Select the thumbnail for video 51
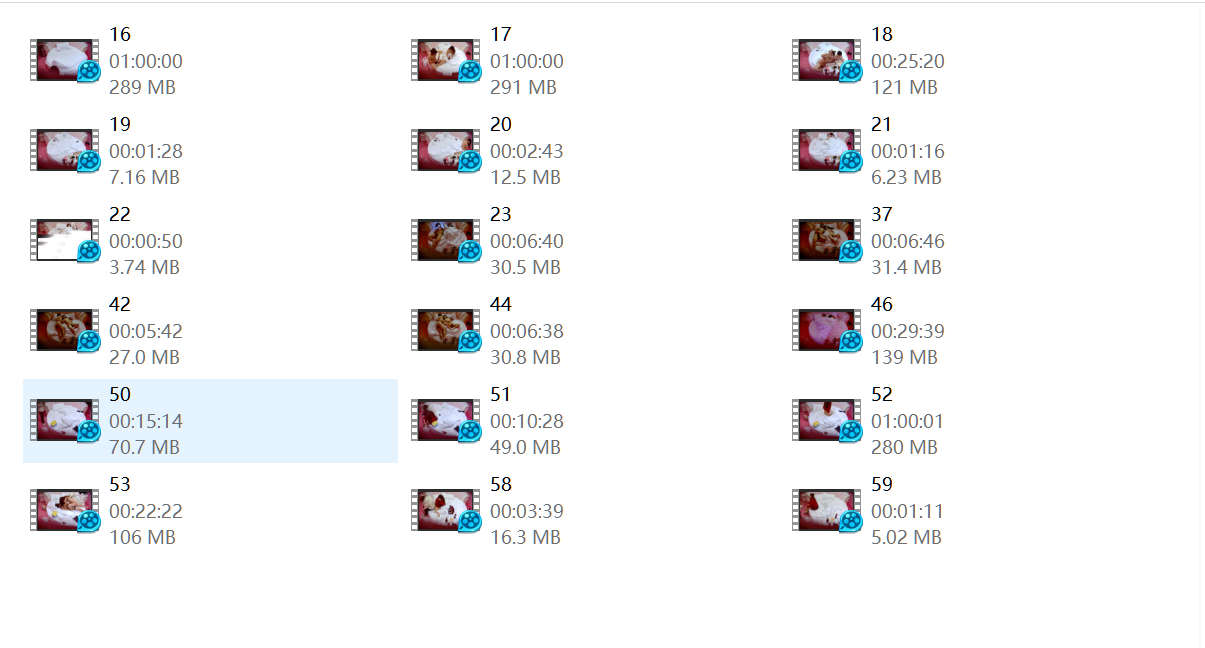 click(x=447, y=421)
